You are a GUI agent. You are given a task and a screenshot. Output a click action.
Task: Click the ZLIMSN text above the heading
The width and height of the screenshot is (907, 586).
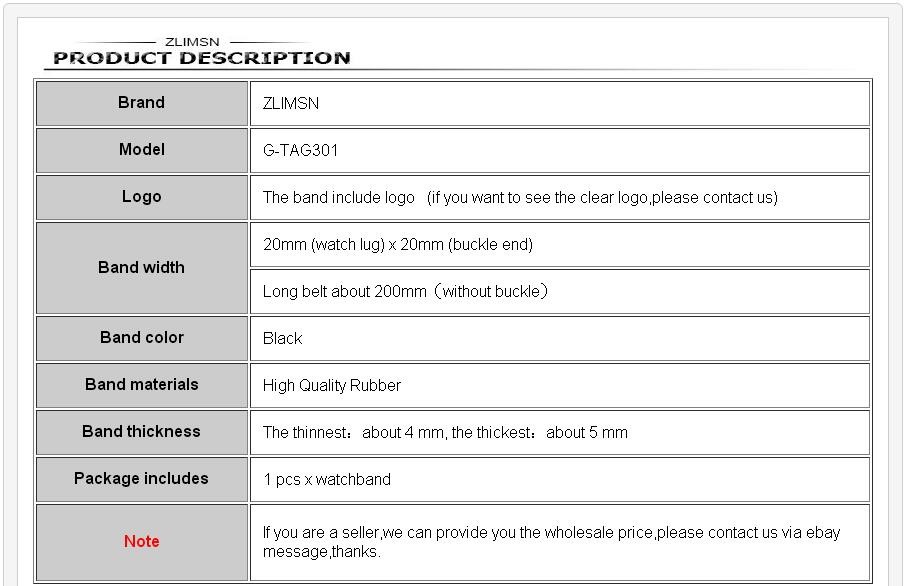[x=192, y=42]
